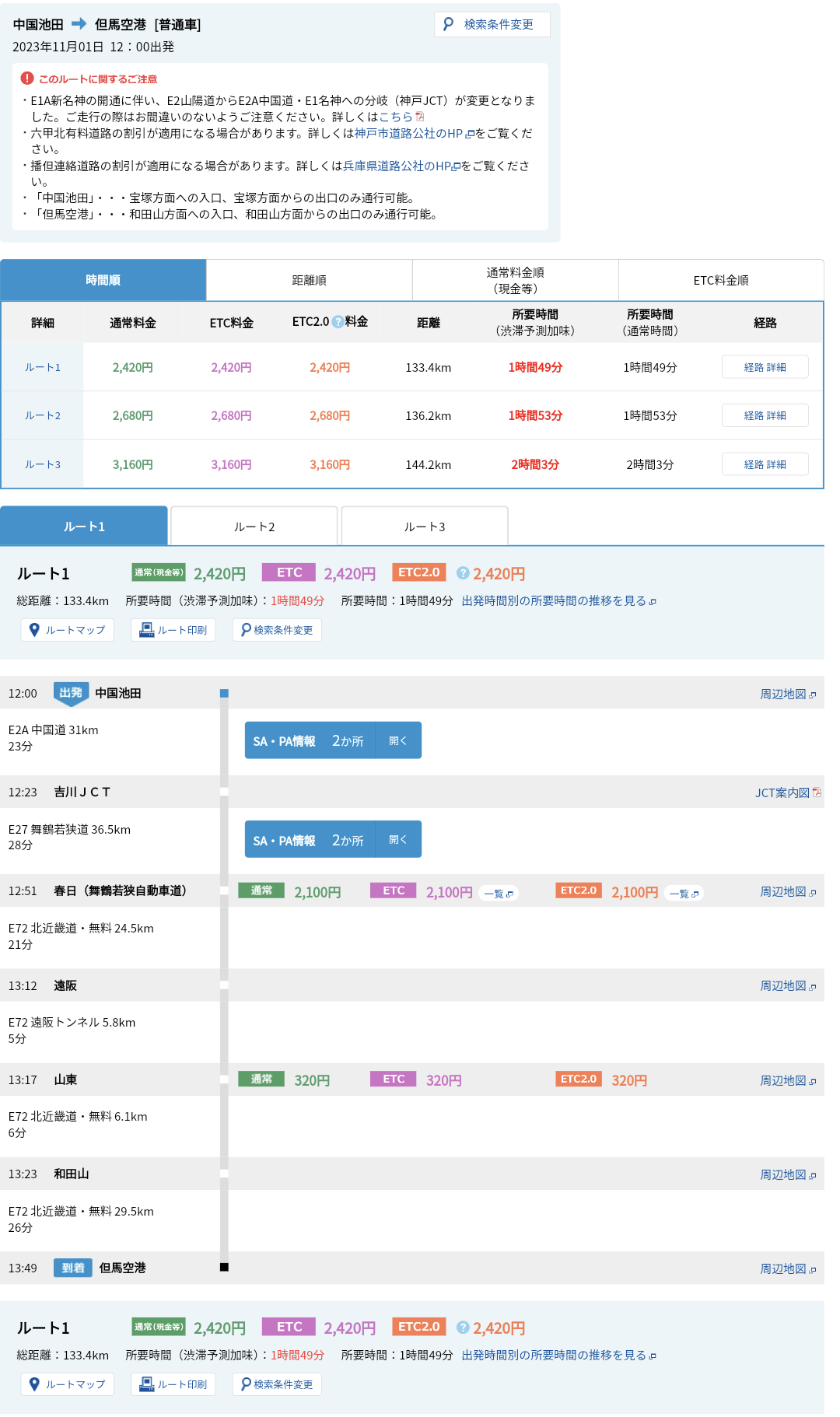Click the map pin icon for ルートマップ
This screenshot has width=840, height=1417.
point(34,630)
